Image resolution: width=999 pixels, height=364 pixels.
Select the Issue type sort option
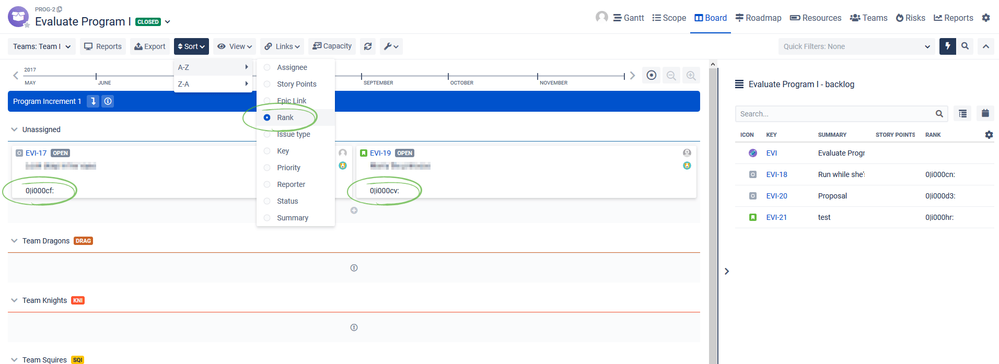tap(296, 135)
